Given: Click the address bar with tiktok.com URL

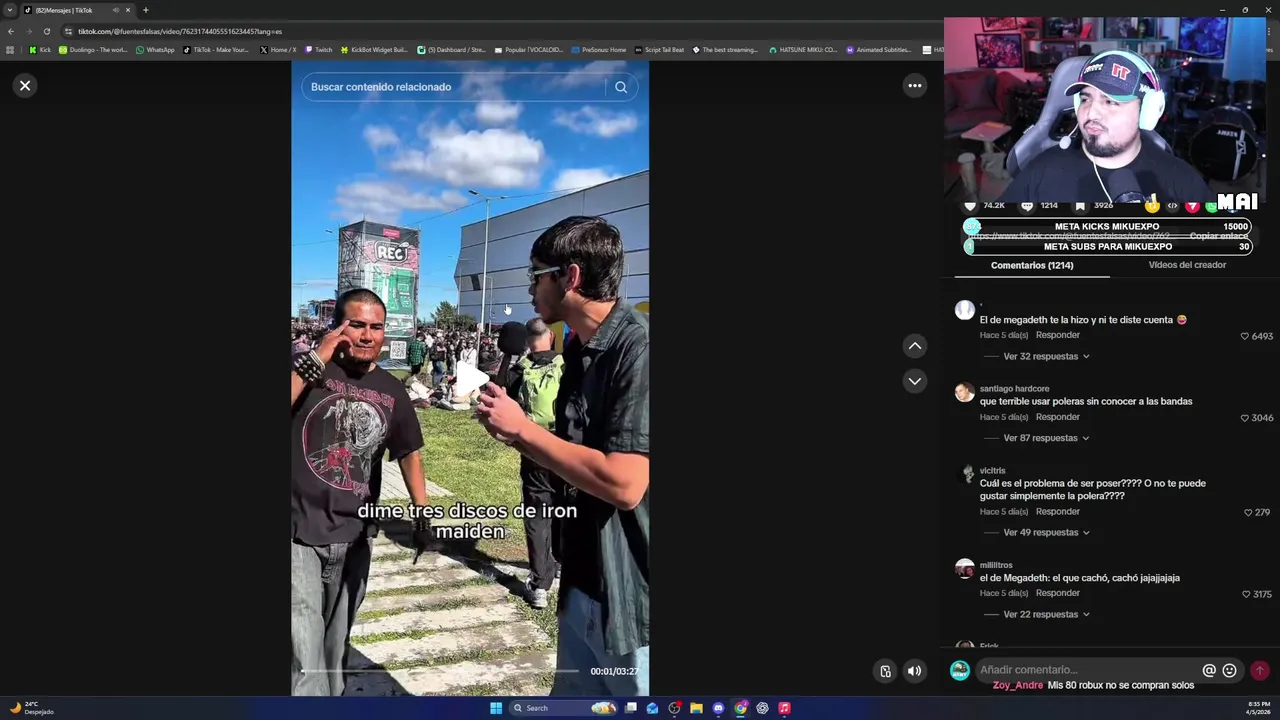Looking at the screenshot, I should 500,31.
